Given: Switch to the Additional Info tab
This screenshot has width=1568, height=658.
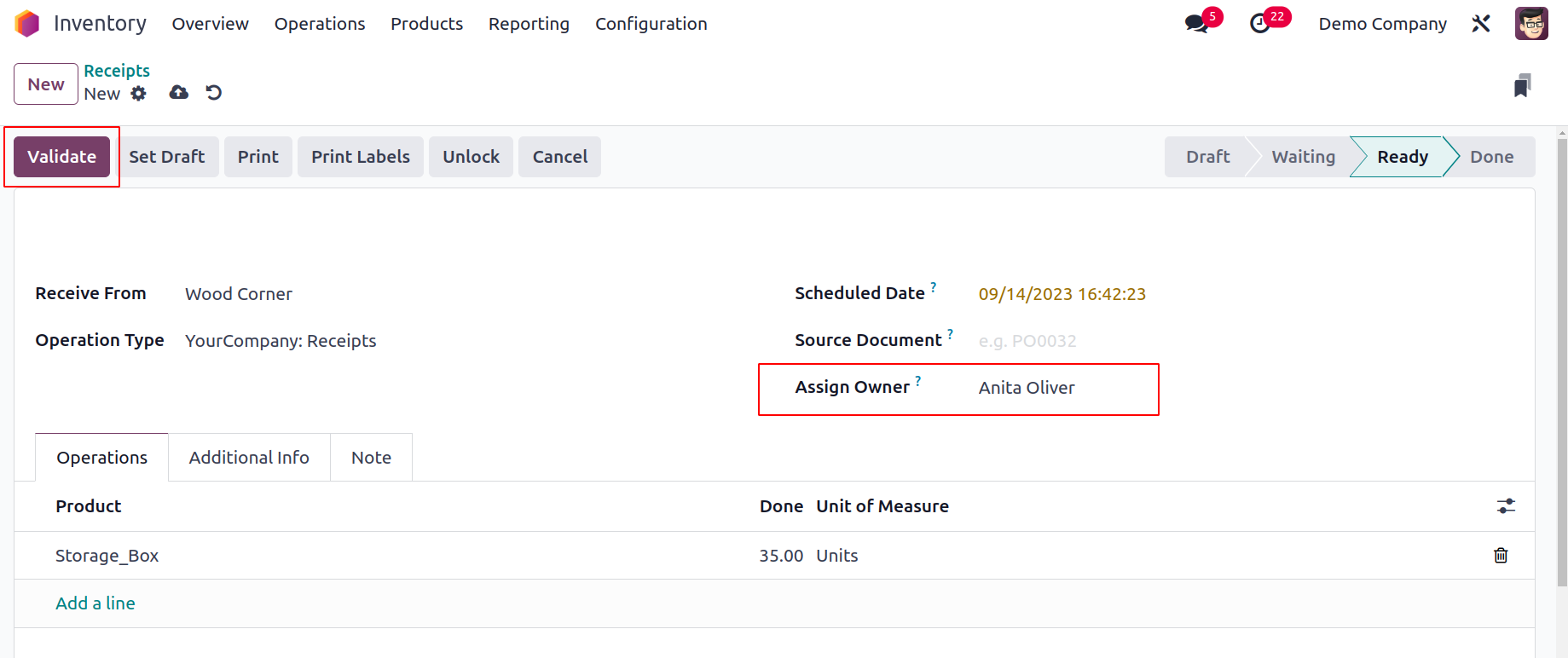Looking at the screenshot, I should 249,458.
